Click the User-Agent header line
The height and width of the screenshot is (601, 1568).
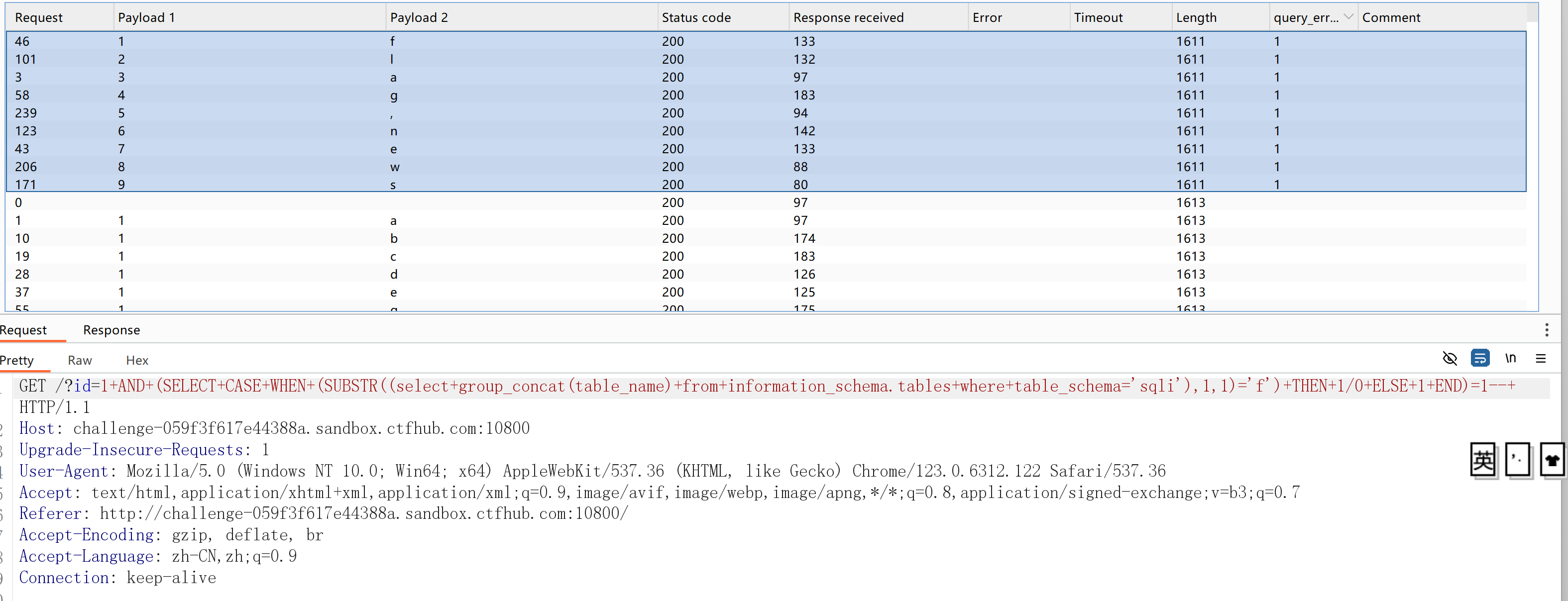592,471
